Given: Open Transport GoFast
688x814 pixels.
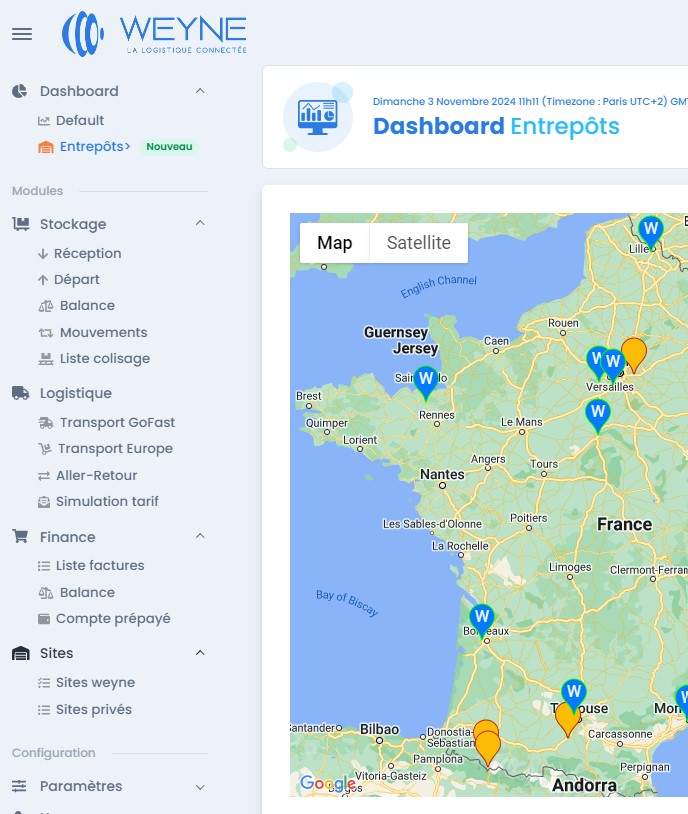Looking at the screenshot, I should coord(117,423).
